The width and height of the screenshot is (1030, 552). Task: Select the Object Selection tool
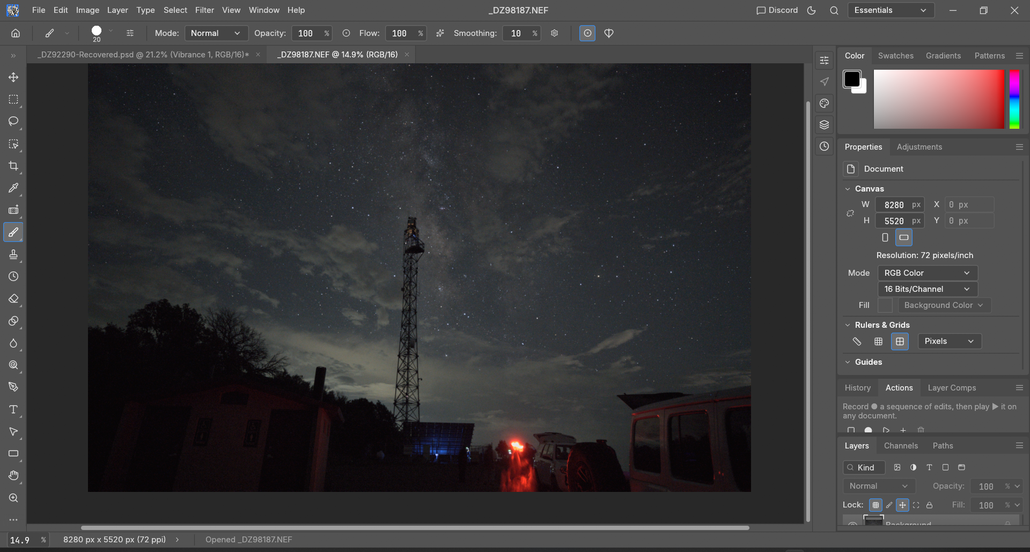coord(13,144)
